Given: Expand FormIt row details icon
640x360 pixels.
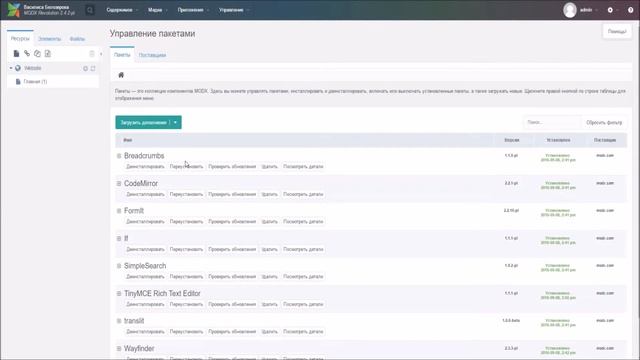Looking at the screenshot, I should click(119, 211).
